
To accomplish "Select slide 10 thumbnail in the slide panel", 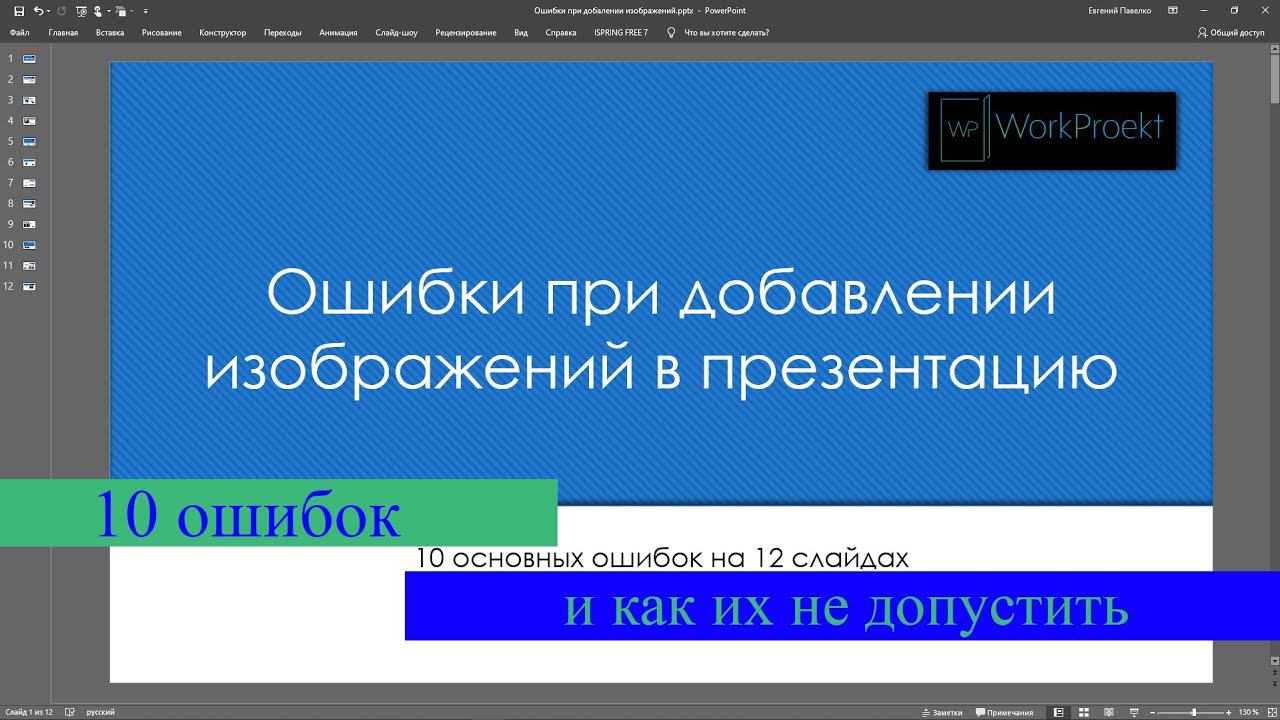I will coord(29,245).
